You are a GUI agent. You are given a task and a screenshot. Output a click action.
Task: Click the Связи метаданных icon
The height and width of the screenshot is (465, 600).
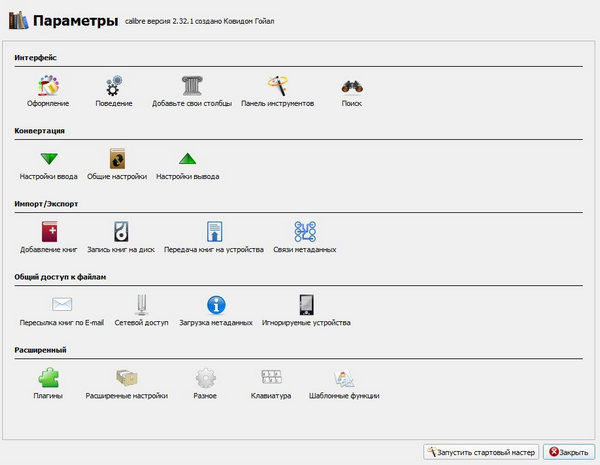coord(305,233)
